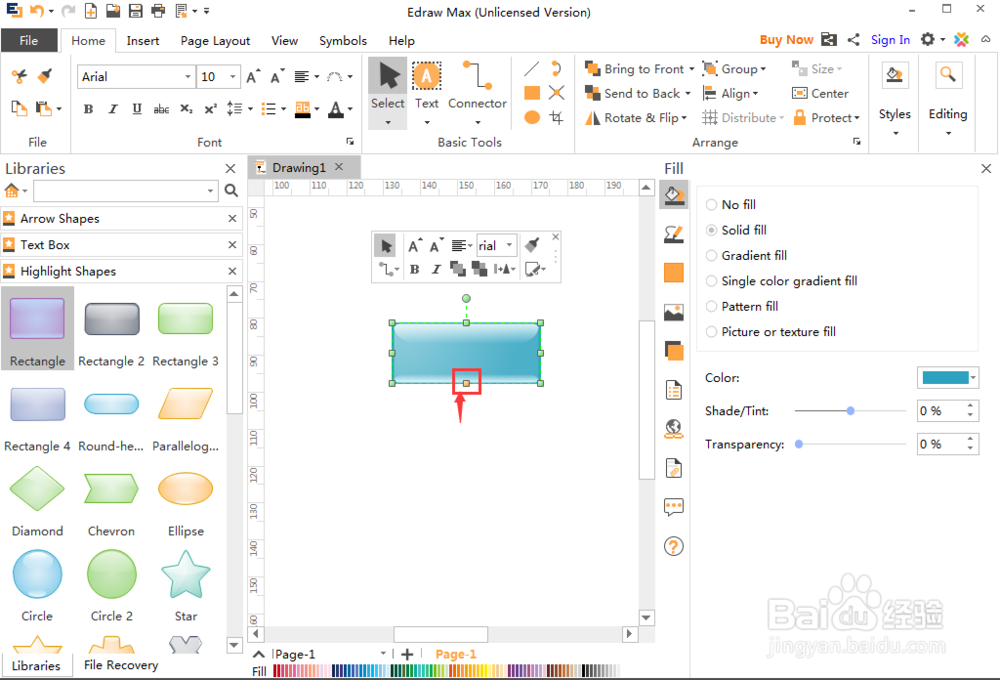Open the font size 10 dropdown
1000x680 pixels.
pyautogui.click(x=233, y=77)
